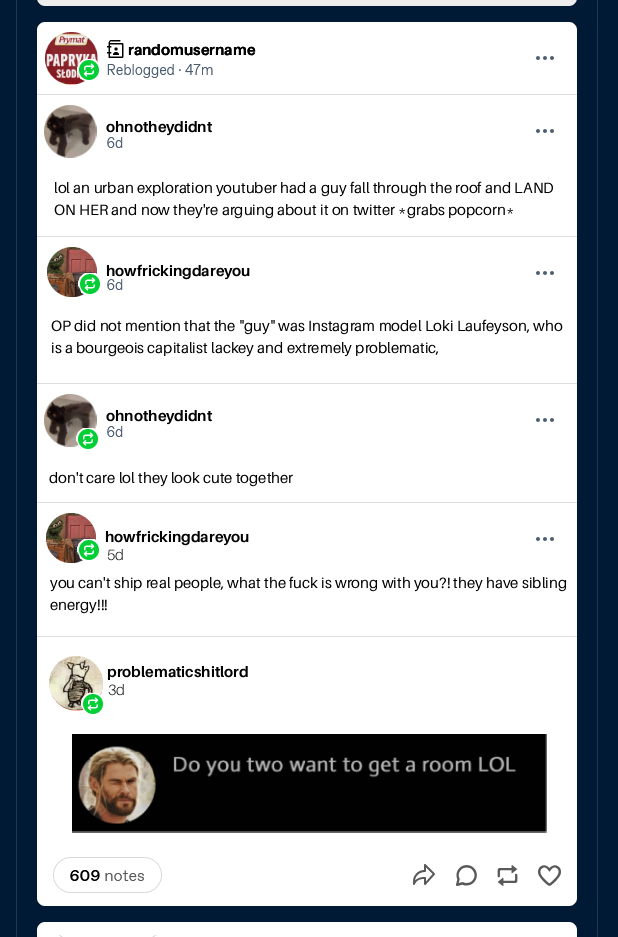Open randomusername post options menu
The height and width of the screenshot is (937, 618).
coord(544,58)
